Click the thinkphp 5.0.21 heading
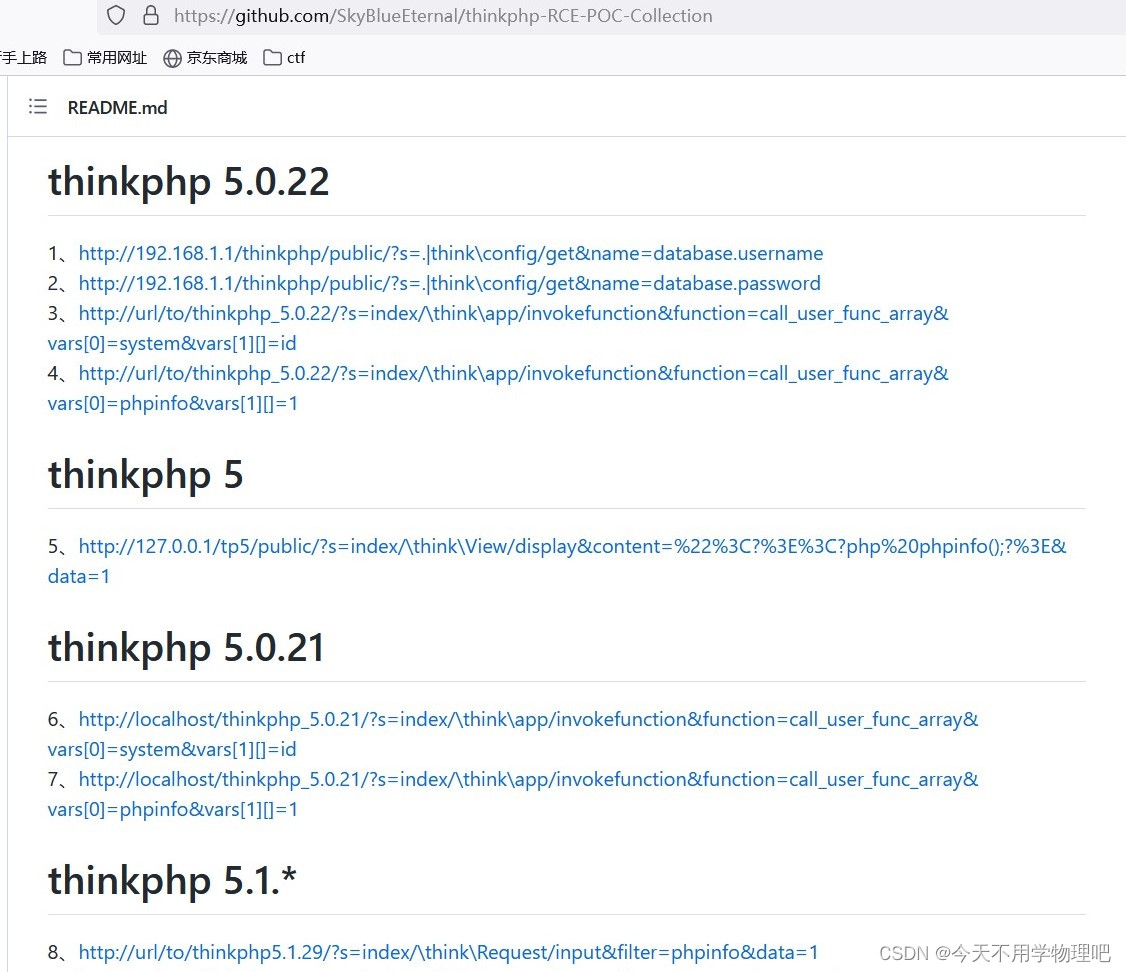 tap(186, 648)
